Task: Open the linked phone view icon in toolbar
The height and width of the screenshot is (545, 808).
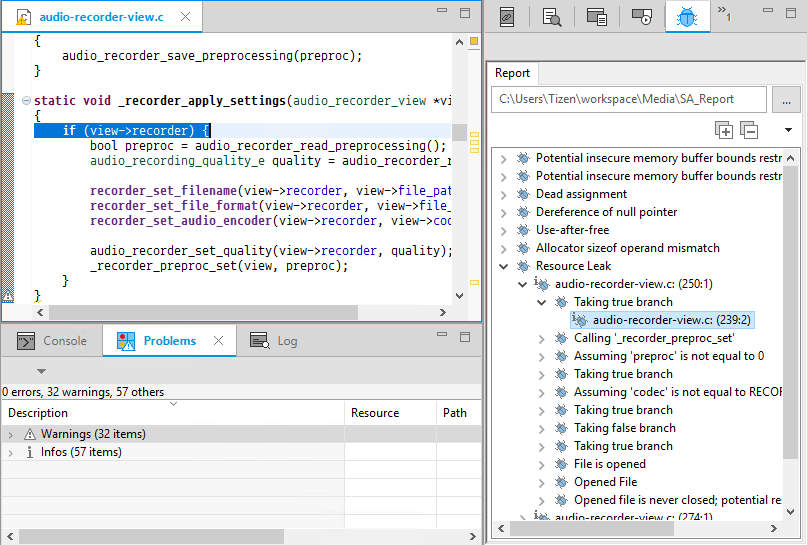Action: 507,17
